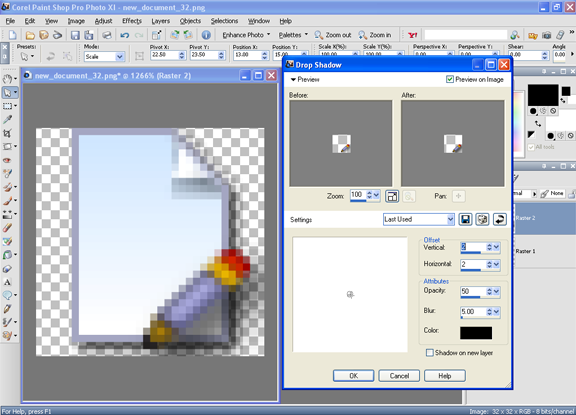Open the Selections menu
576x415 pixels.
pyautogui.click(x=224, y=21)
